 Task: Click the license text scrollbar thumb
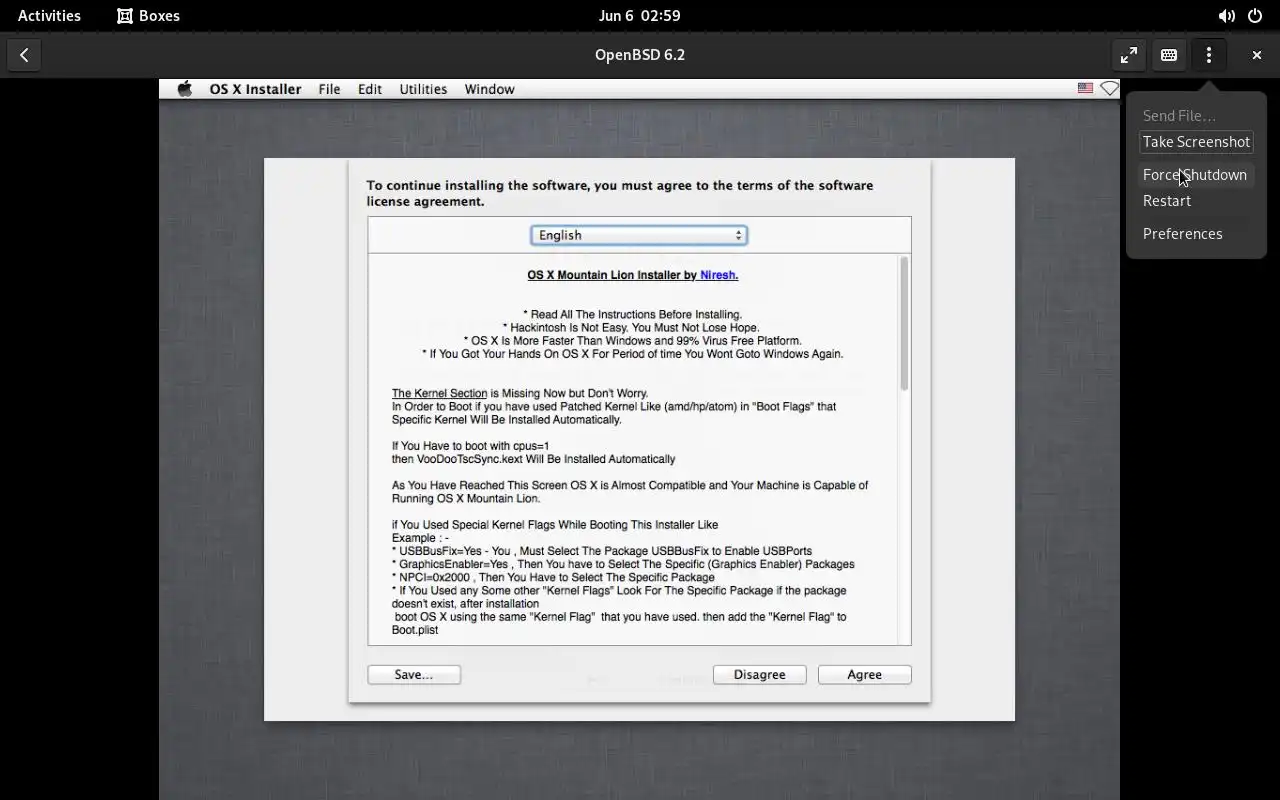[x=904, y=323]
